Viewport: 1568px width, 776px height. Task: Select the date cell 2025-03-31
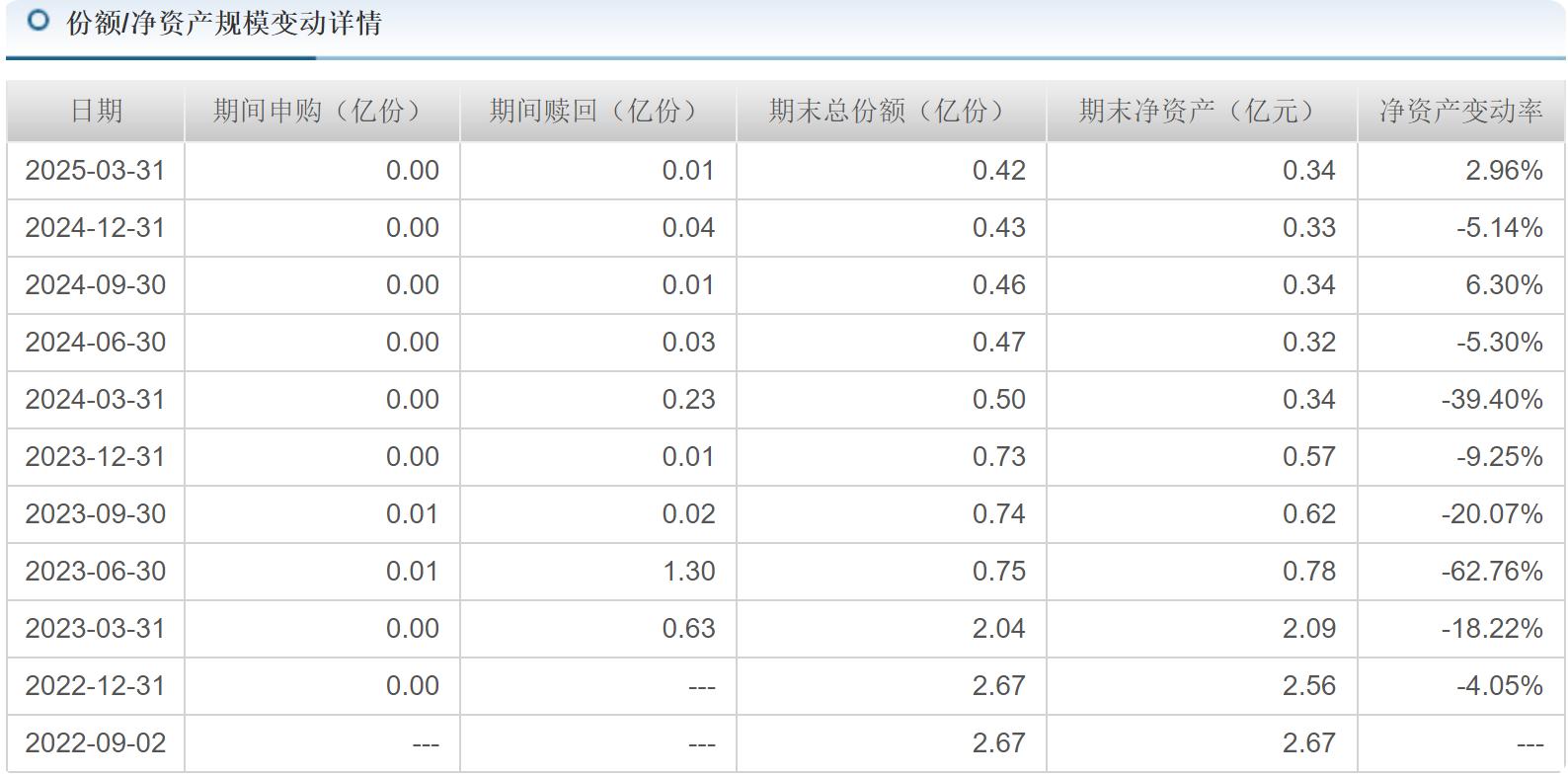tap(96, 171)
